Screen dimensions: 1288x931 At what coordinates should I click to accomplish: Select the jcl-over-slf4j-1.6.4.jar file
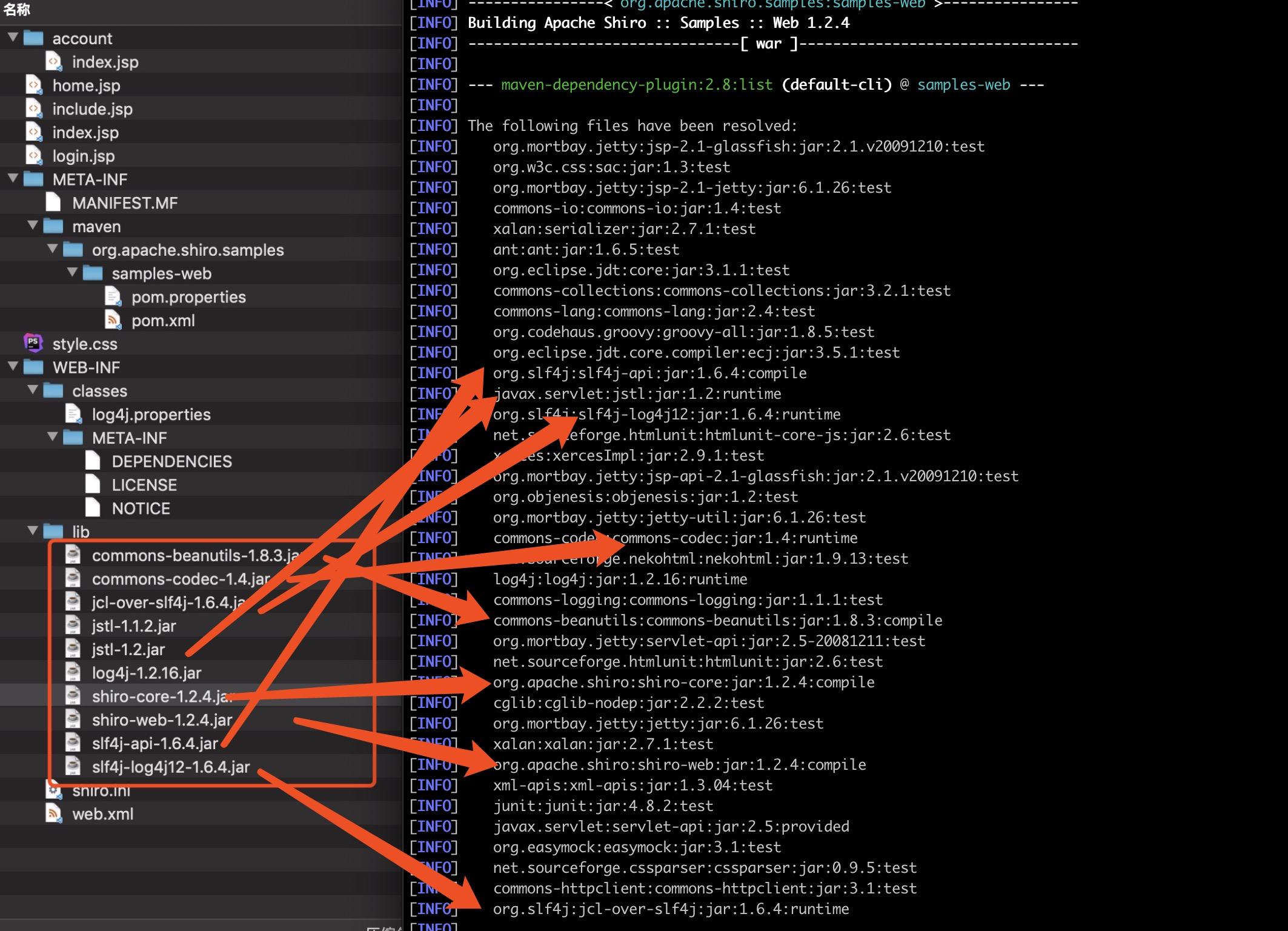click(201, 602)
